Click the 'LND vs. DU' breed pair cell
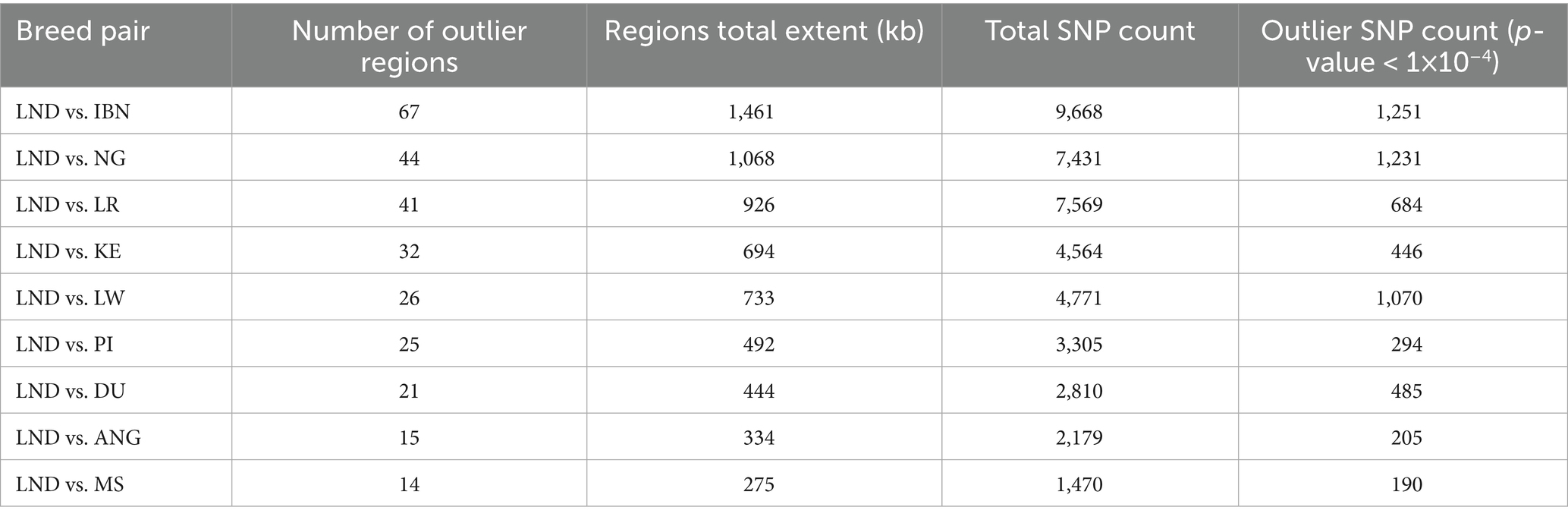This screenshot has width=1568, height=520. coord(71,391)
